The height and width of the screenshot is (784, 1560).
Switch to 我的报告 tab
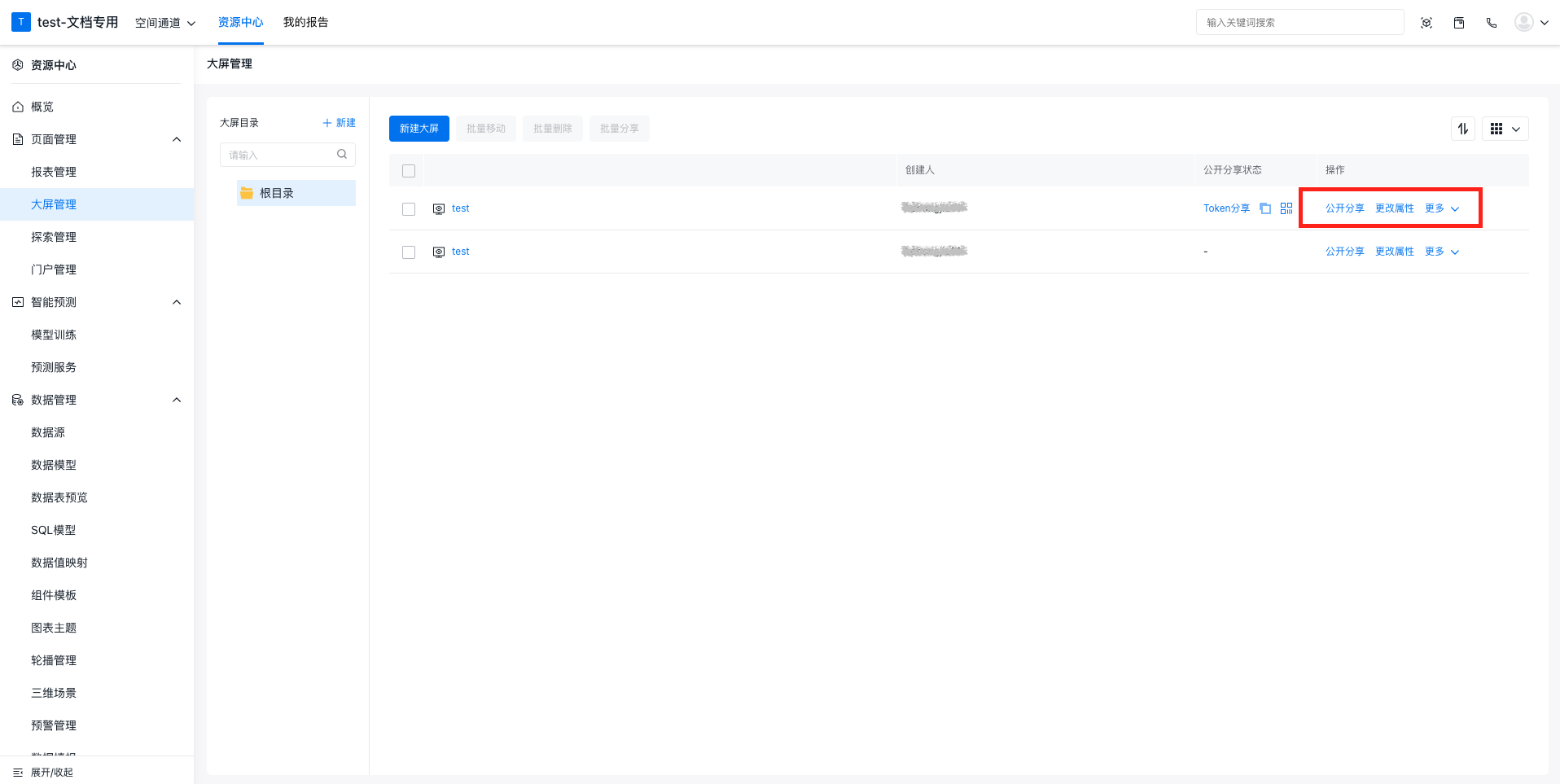click(x=306, y=22)
